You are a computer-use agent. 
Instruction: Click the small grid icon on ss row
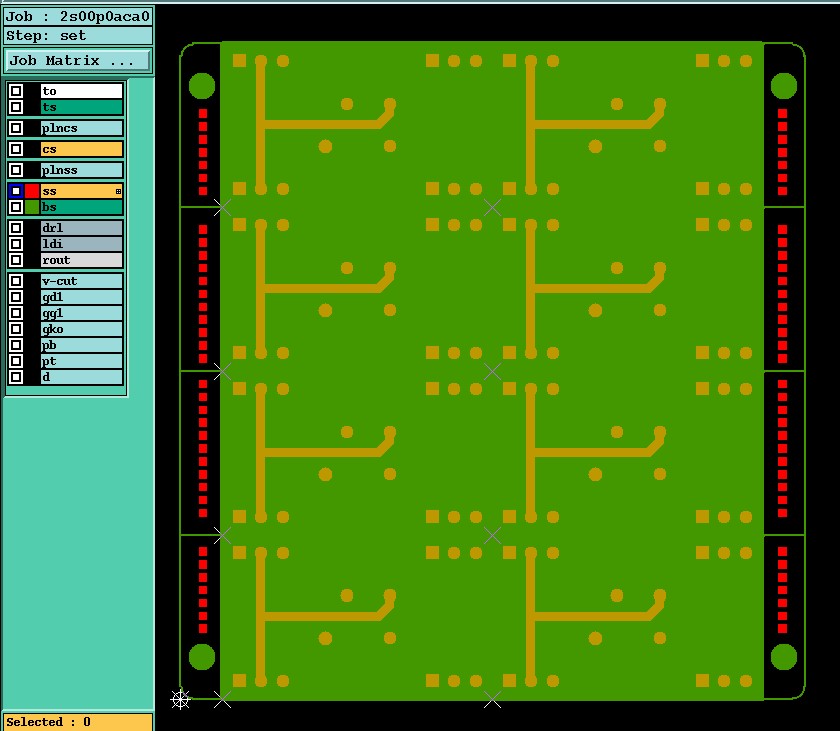(118, 191)
